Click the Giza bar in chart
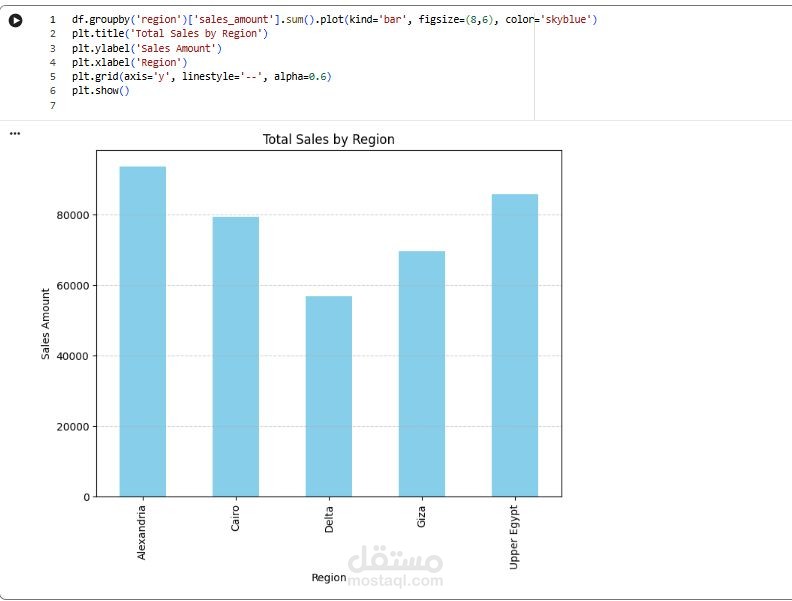 coord(422,374)
